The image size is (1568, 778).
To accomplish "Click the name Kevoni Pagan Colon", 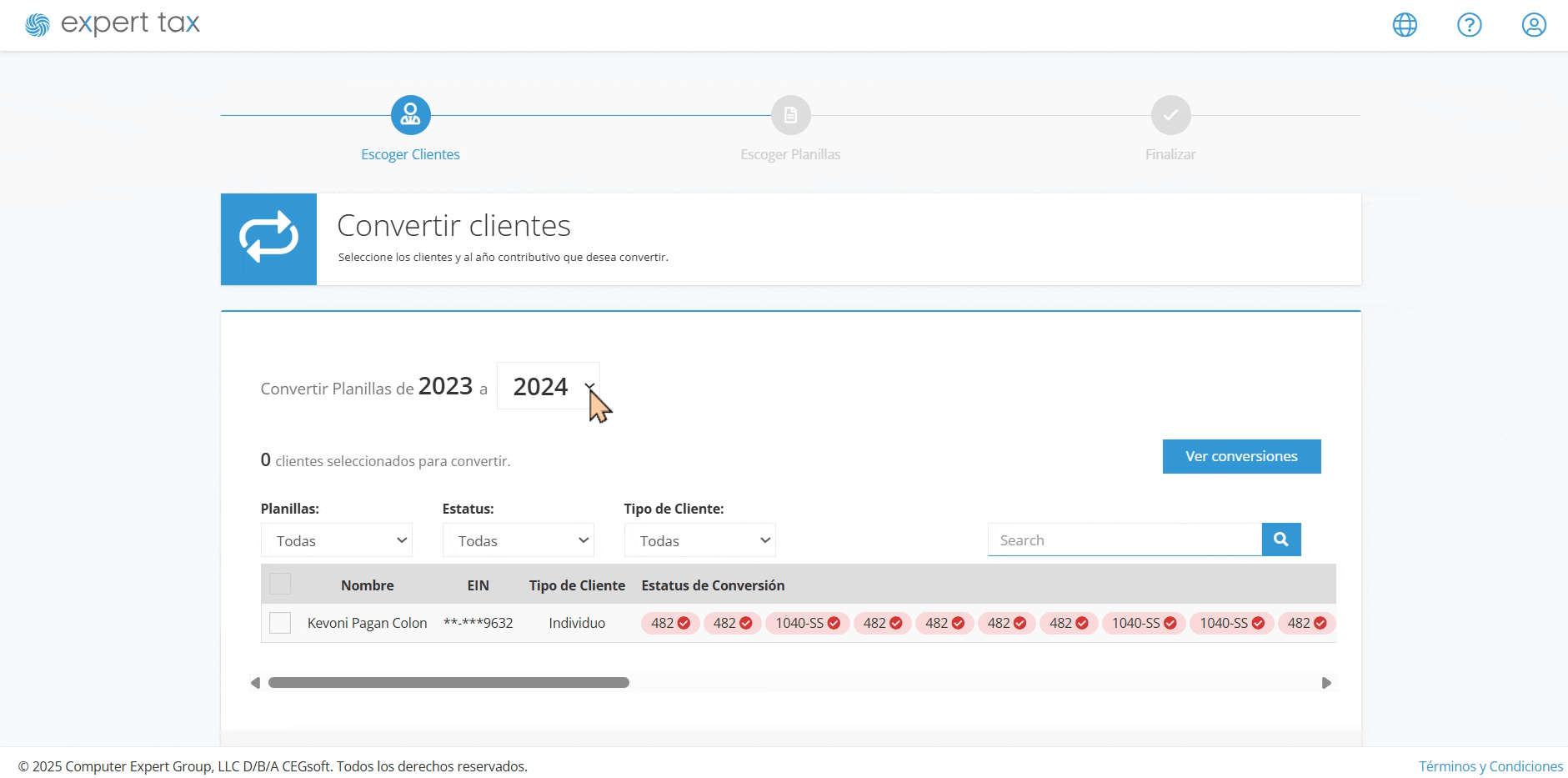I will click(x=367, y=623).
